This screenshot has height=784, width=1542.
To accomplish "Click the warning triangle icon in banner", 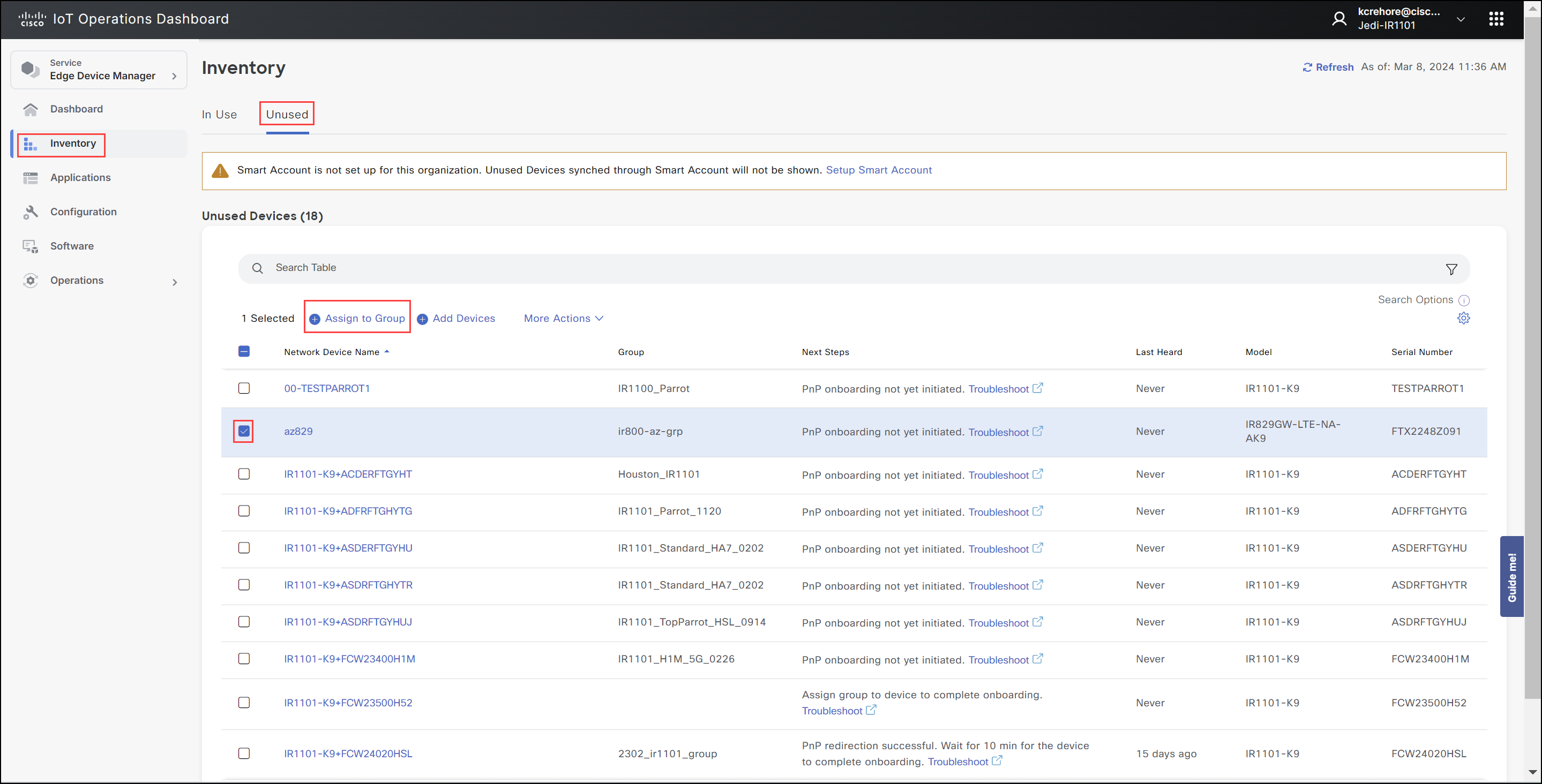I will pos(220,171).
